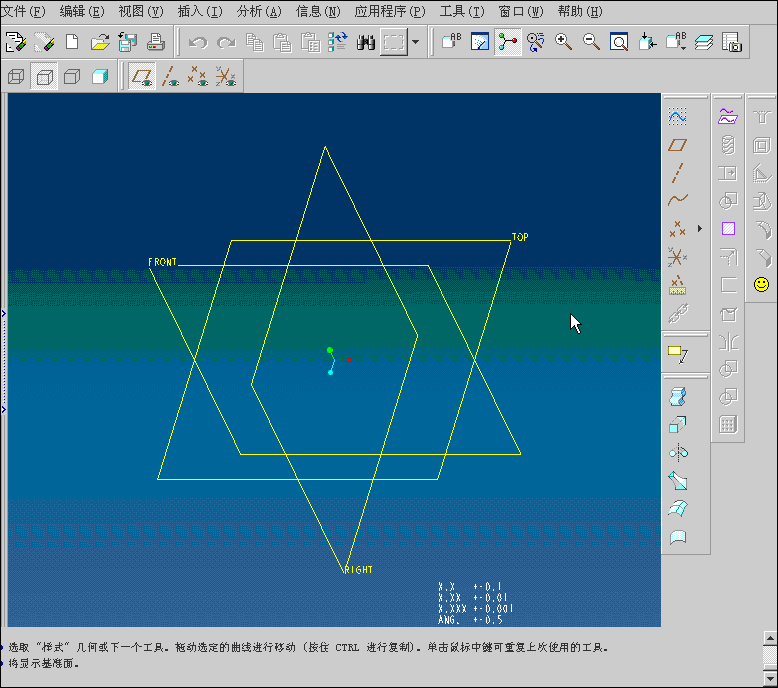Select the Datum Plane tool
The height and width of the screenshot is (688, 778).
(x=677, y=145)
